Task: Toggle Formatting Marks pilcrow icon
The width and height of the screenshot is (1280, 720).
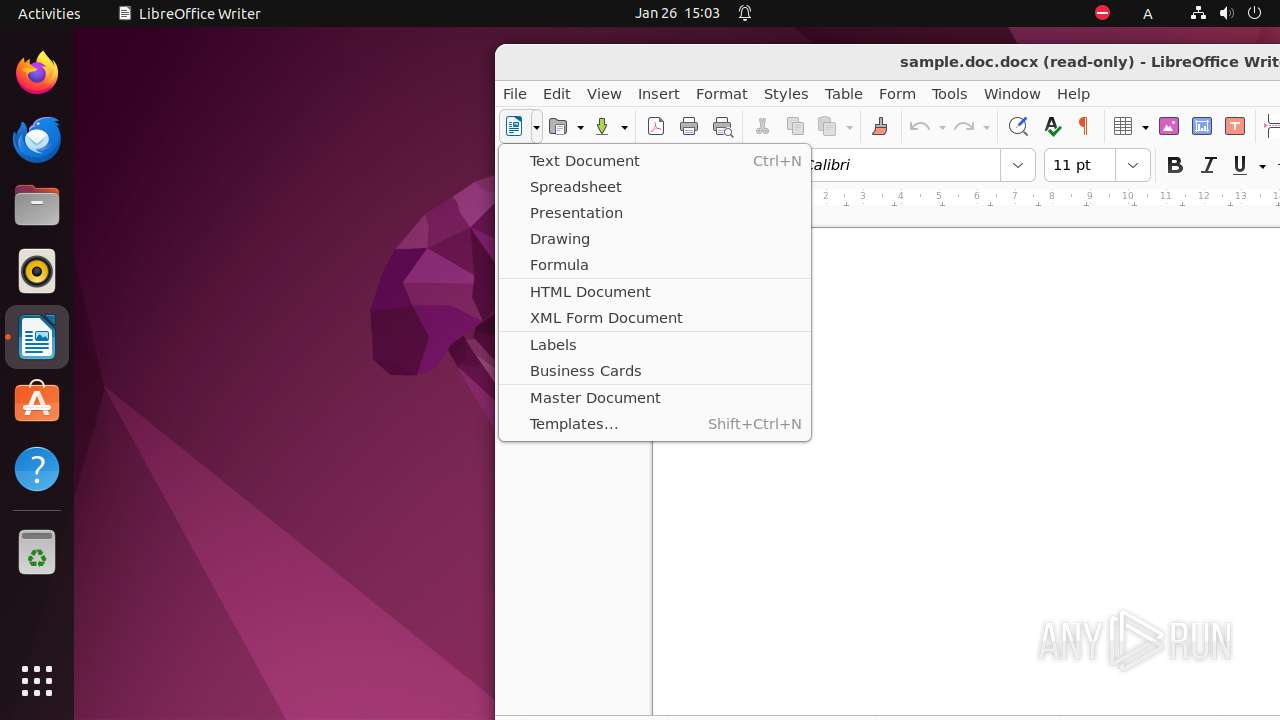Action: coord(1083,126)
